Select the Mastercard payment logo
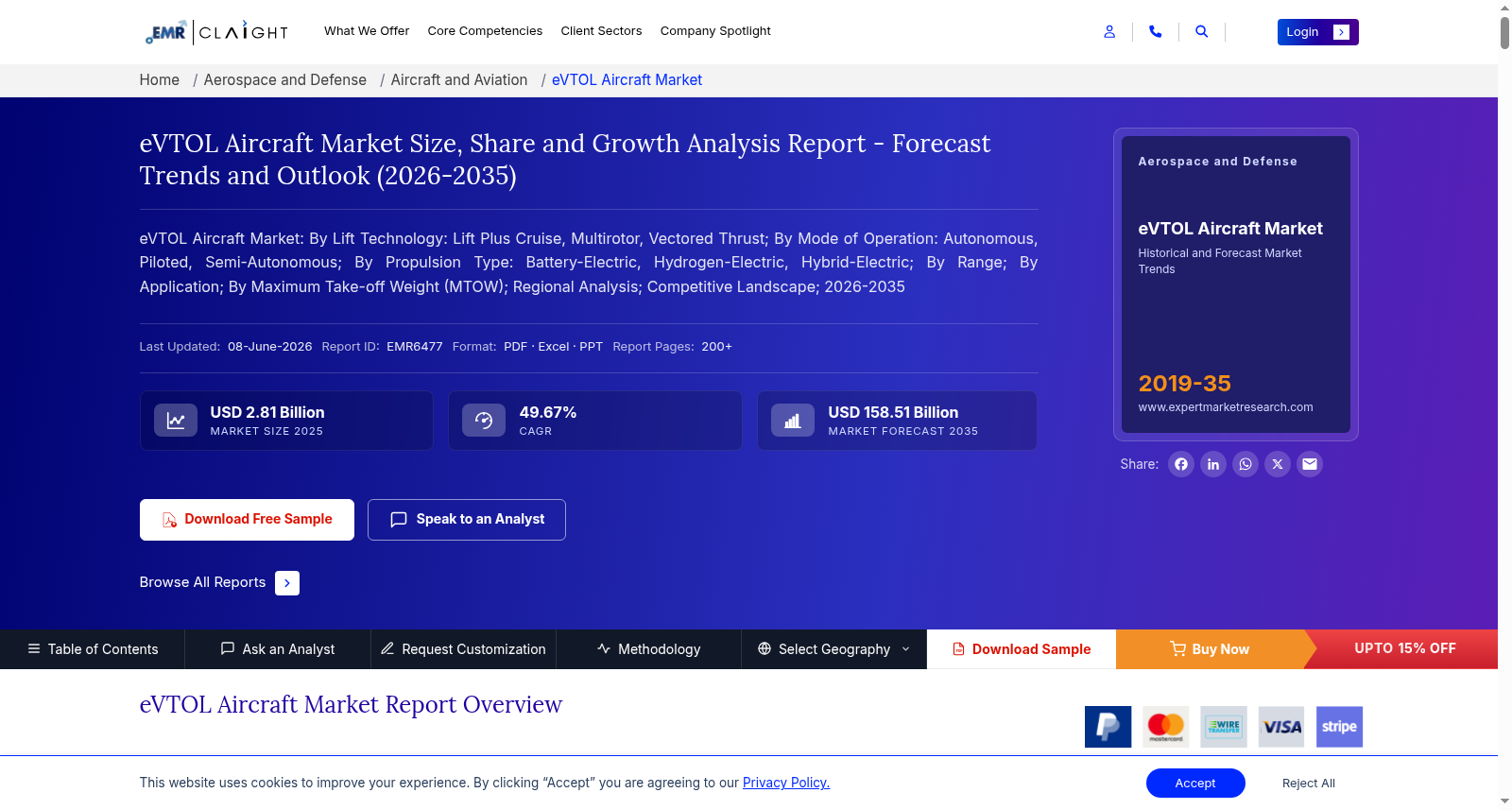This screenshot has height=810, width=1512. (1166, 727)
